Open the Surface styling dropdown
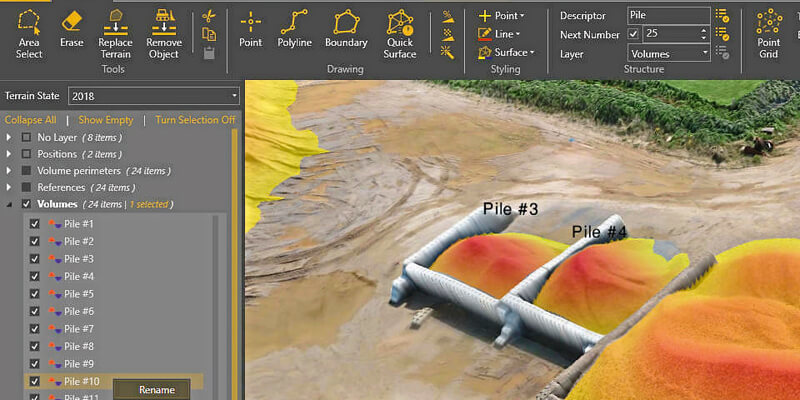Screen dimensions: 800x400 506,52
